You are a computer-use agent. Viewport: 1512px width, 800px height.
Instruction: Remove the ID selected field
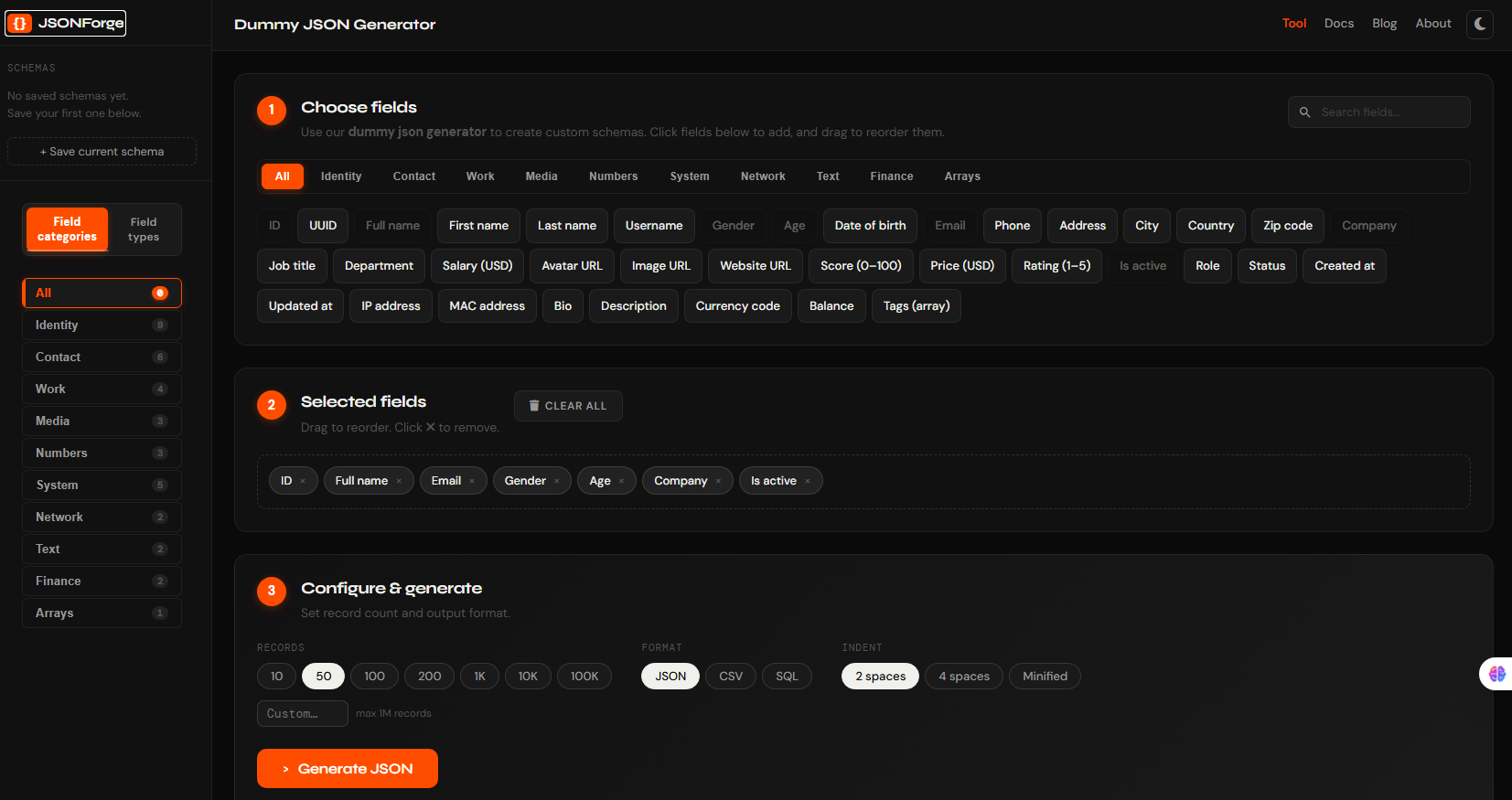tap(303, 481)
